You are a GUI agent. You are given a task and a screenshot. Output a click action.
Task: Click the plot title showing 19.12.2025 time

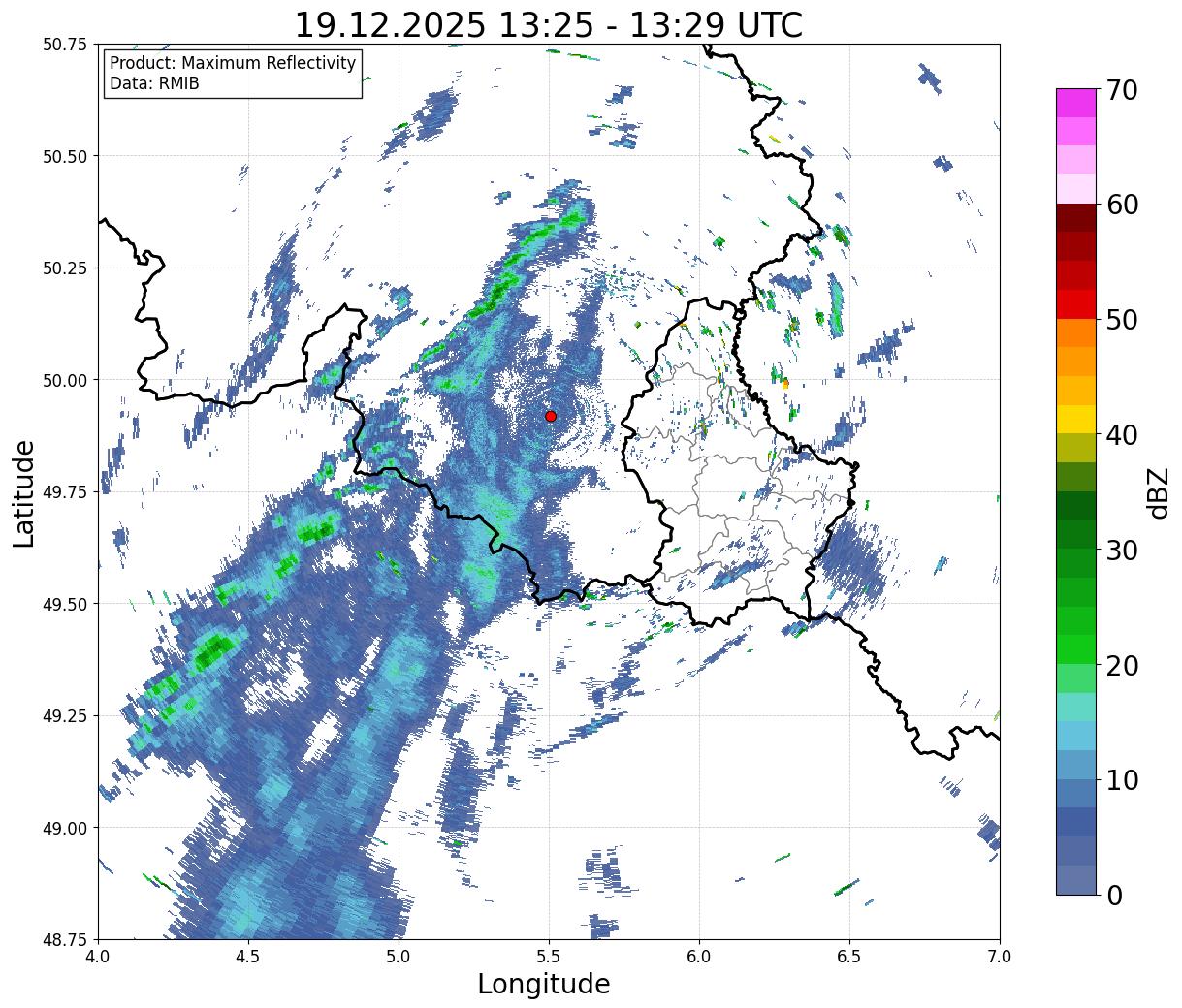(x=548, y=24)
